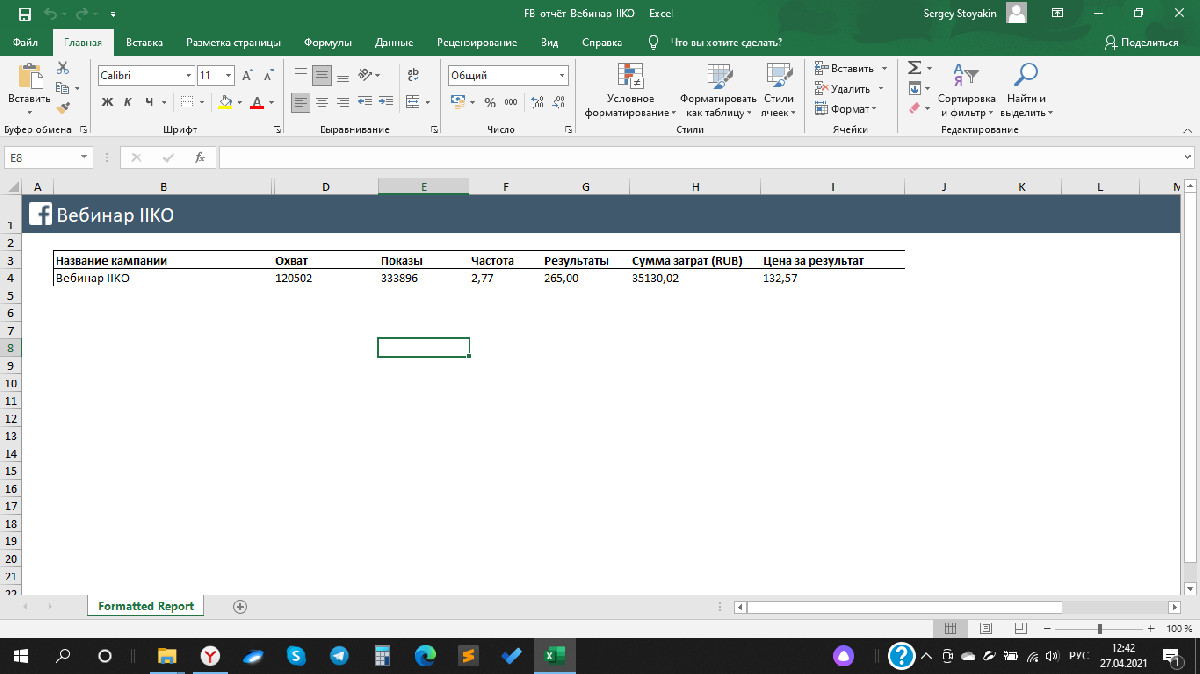Image resolution: width=1200 pixels, height=674 pixels.
Task: Open the font color dropdown arrow
Action: click(x=271, y=102)
